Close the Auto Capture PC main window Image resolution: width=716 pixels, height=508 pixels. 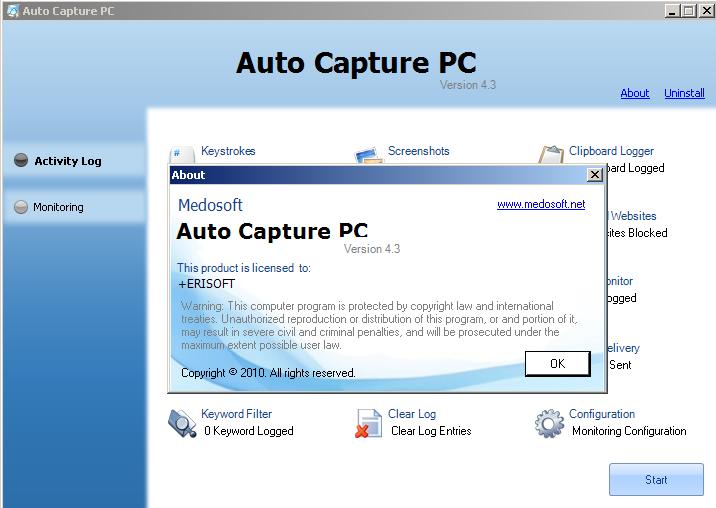tap(706, 11)
